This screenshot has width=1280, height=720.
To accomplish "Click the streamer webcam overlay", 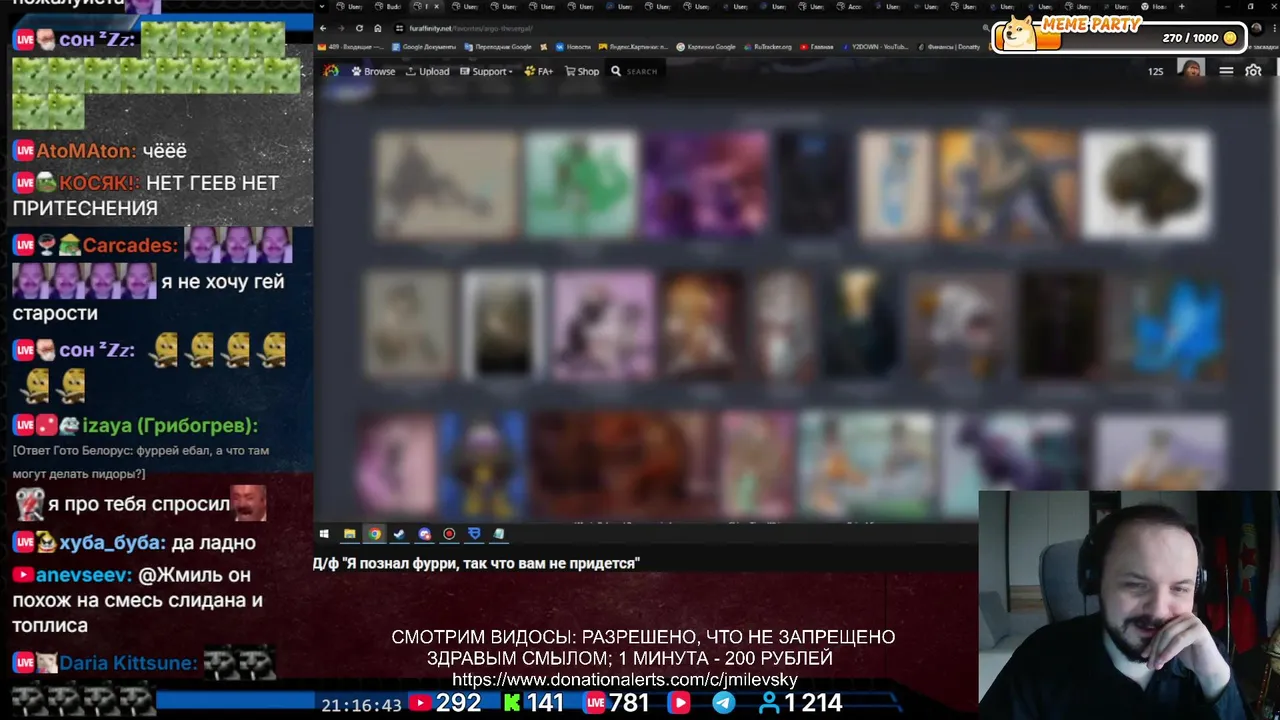I will 1129,604.
